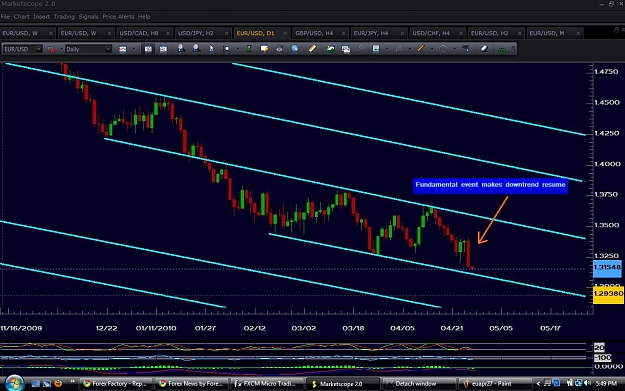Click the red marker icon beside the symbol box
625x391 pixels.
pos(51,49)
